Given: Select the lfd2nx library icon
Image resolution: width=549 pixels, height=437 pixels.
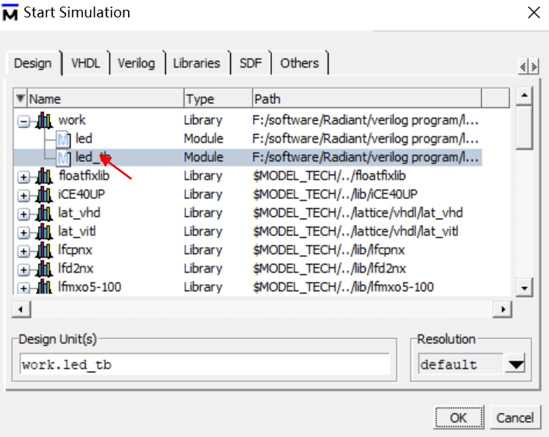Looking at the screenshot, I should tap(44, 269).
